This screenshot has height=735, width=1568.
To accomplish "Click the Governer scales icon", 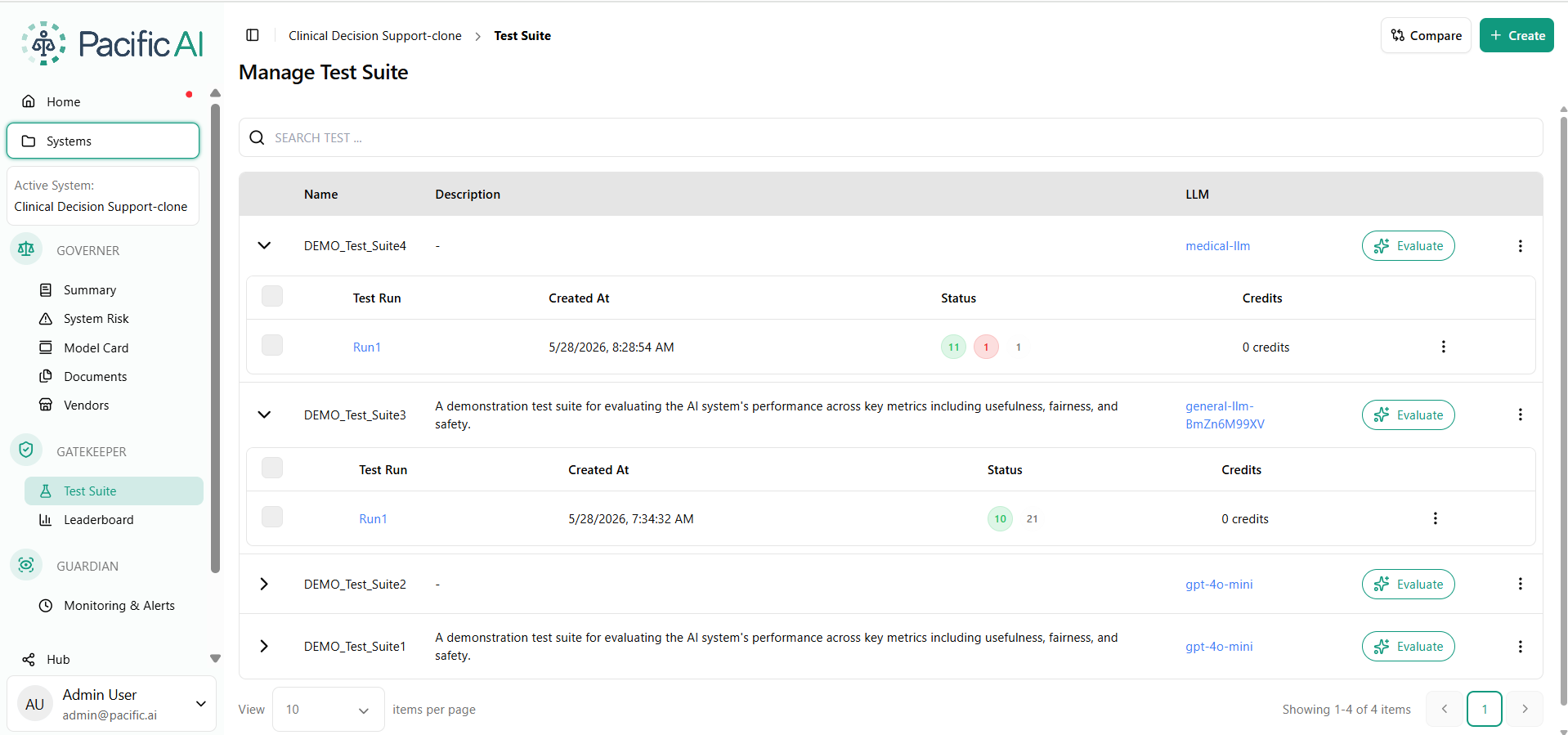I will pyautogui.click(x=26, y=249).
